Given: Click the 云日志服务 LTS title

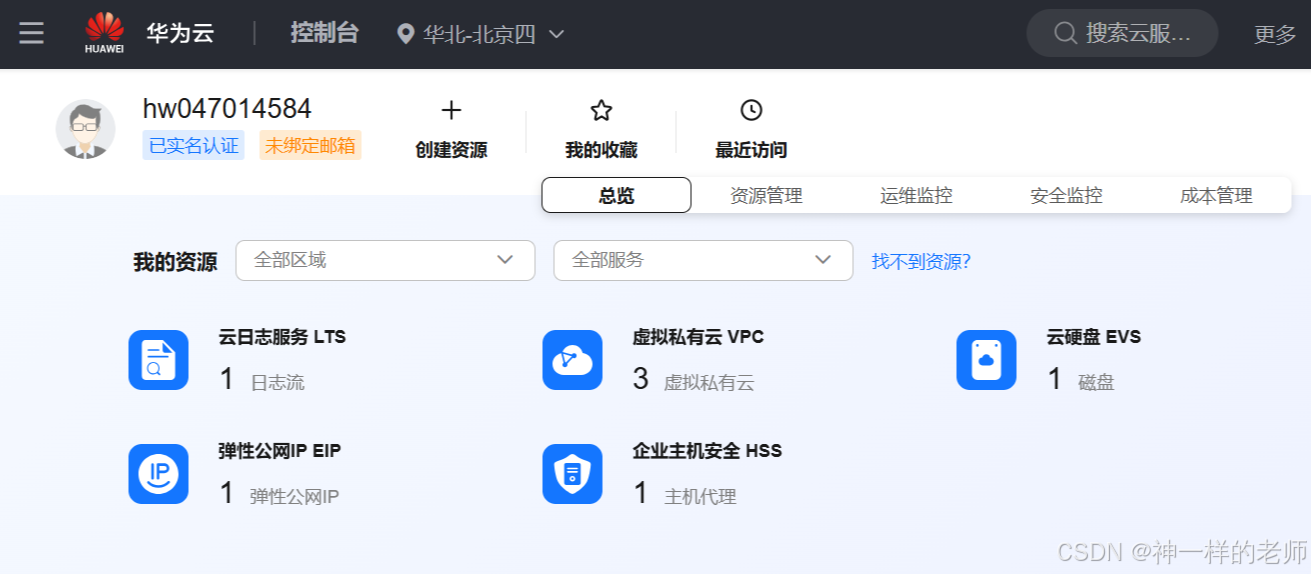Looking at the screenshot, I should 282,337.
